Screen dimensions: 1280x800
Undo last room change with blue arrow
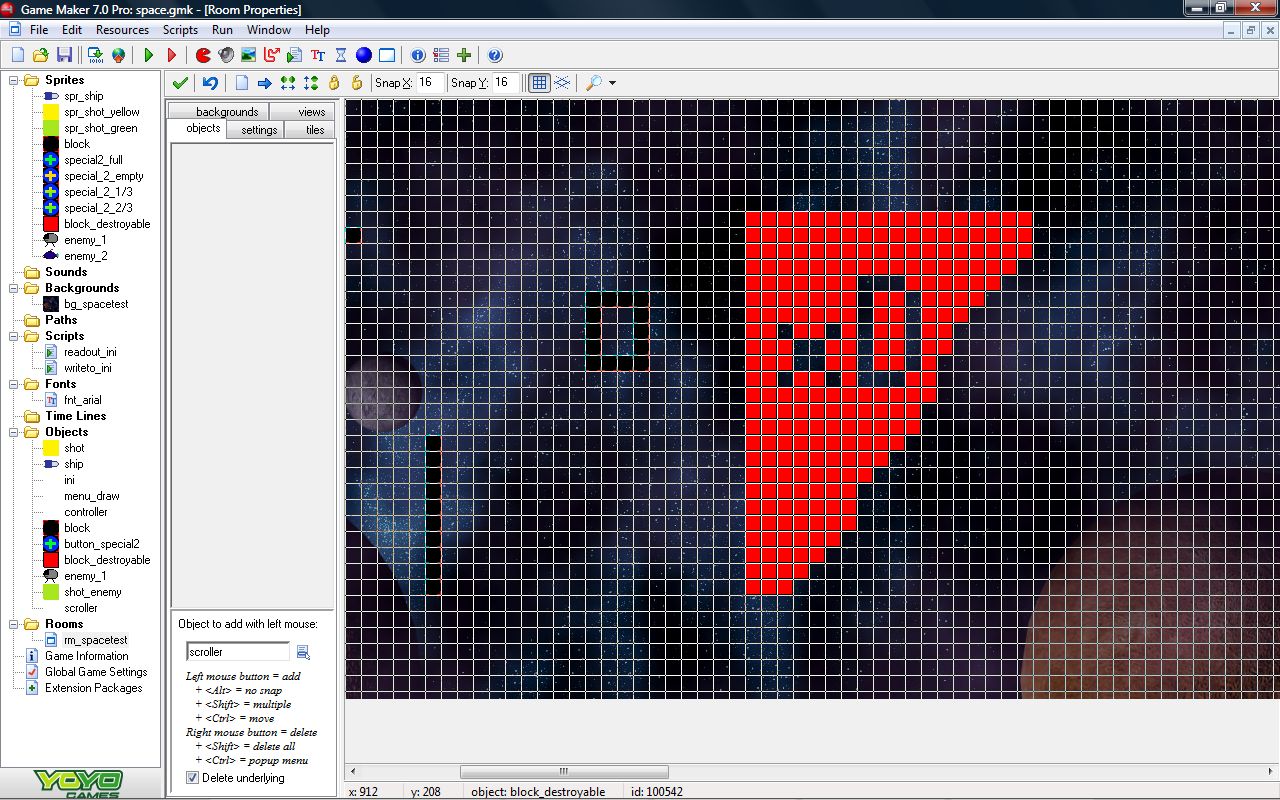pyautogui.click(x=210, y=83)
